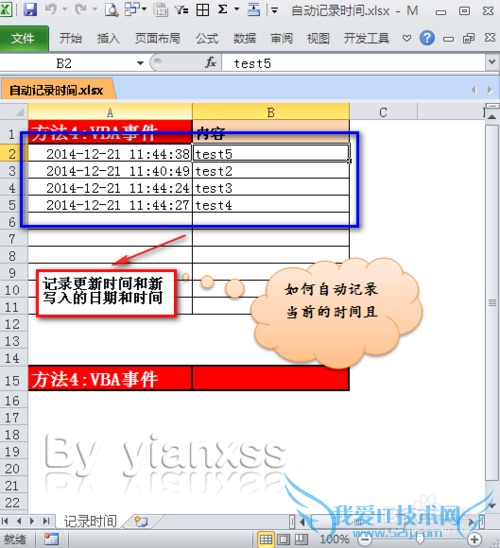Screen dimensions: 500x548
Task: Redo the last undone action
Action: click(81, 10)
